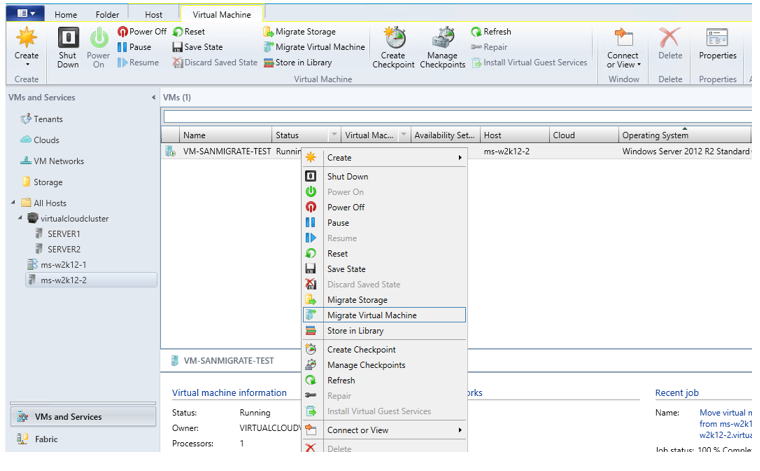Click the Shut Down ribbon button
The height and width of the screenshot is (471, 760).
tap(68, 47)
